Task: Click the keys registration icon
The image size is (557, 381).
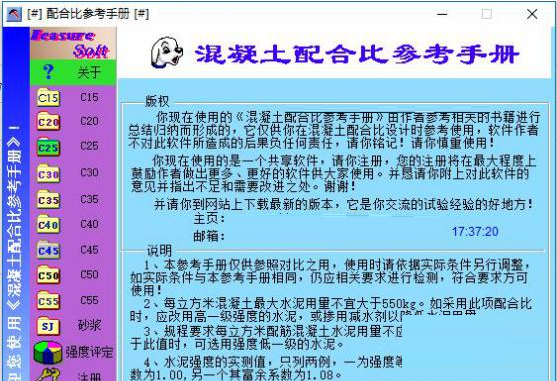Action: coord(48,375)
